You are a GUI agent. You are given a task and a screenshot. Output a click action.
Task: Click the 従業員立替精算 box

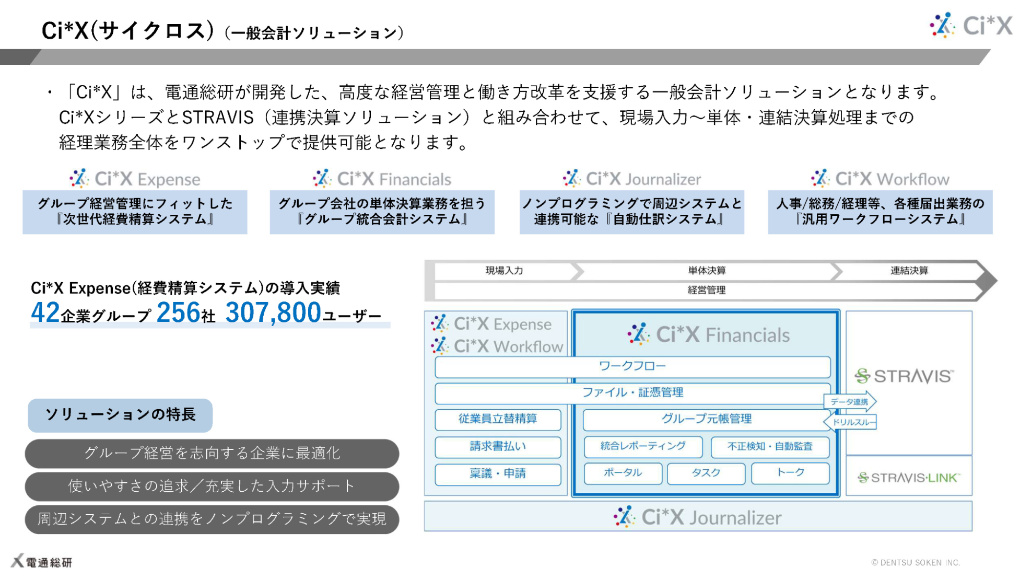click(498, 419)
